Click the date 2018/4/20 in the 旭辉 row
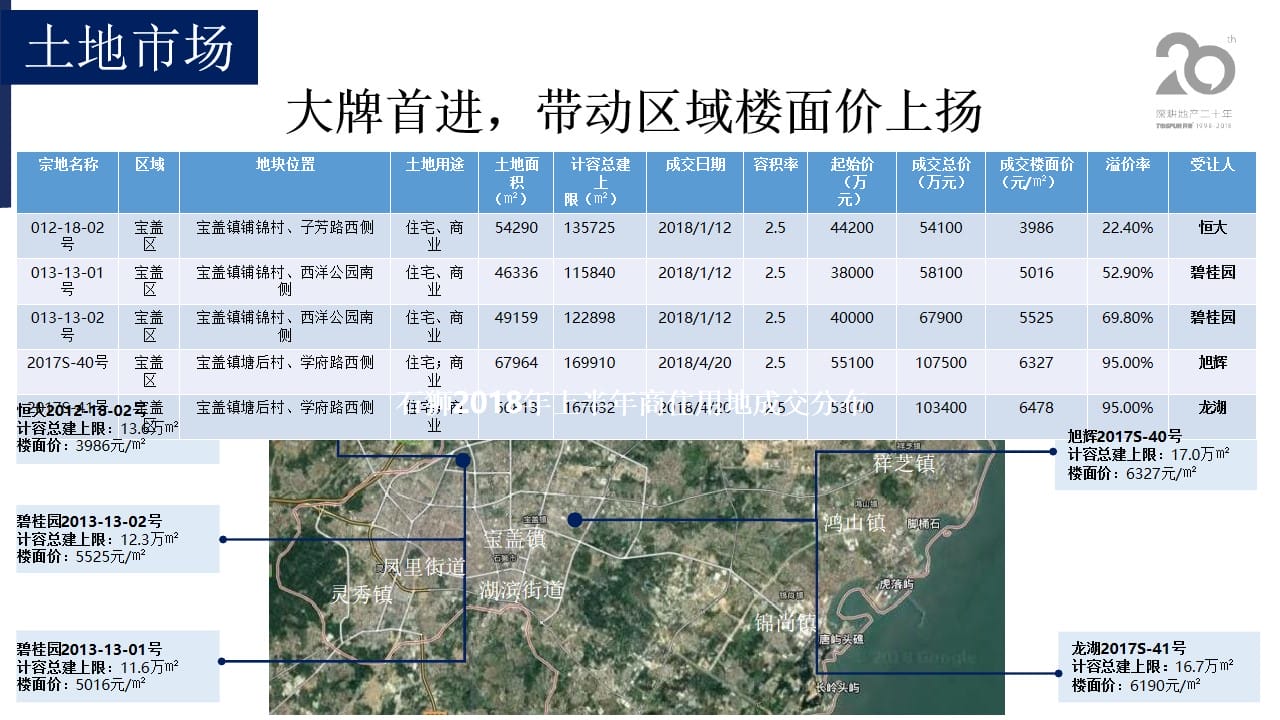This screenshot has width=1280, height=720. click(x=695, y=362)
